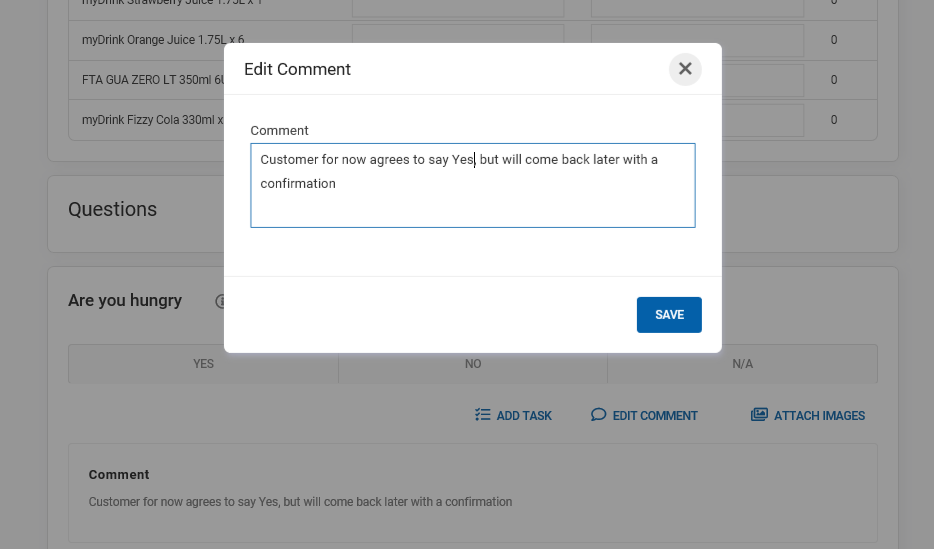The image size is (934, 549).
Task: Click the Edit Comment speech bubble icon
Action: tap(598, 415)
